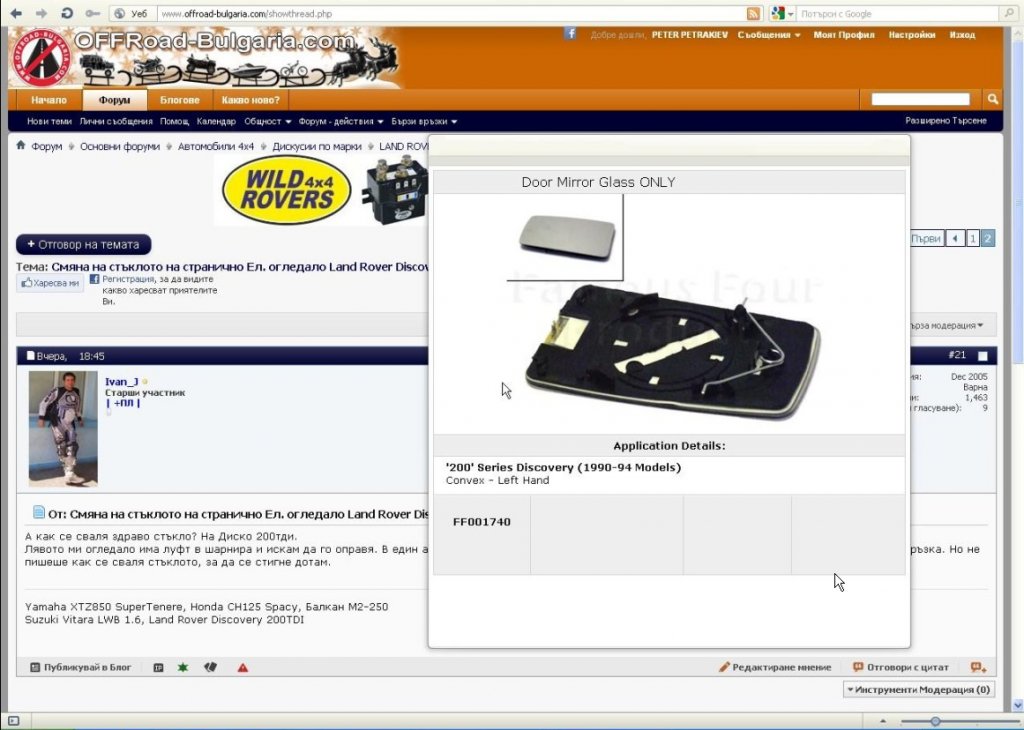The image size is (1024, 730).
Task: Click the OFFRoad-Bulgaria round logo
Action: point(40,57)
